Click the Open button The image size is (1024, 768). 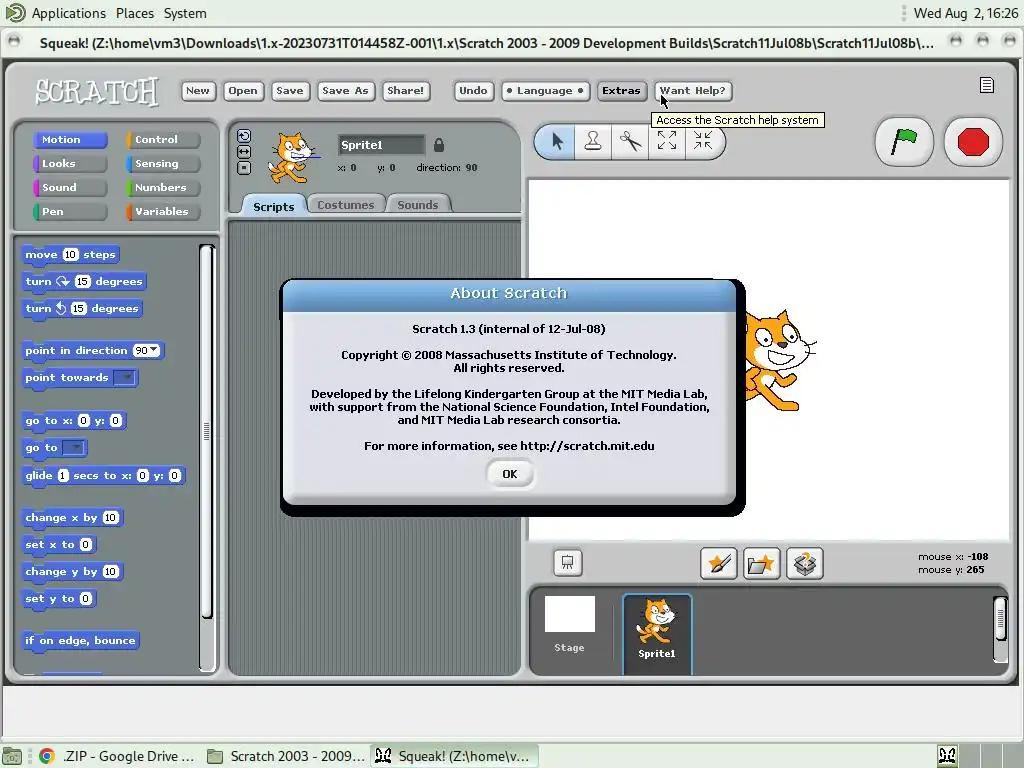(x=243, y=91)
